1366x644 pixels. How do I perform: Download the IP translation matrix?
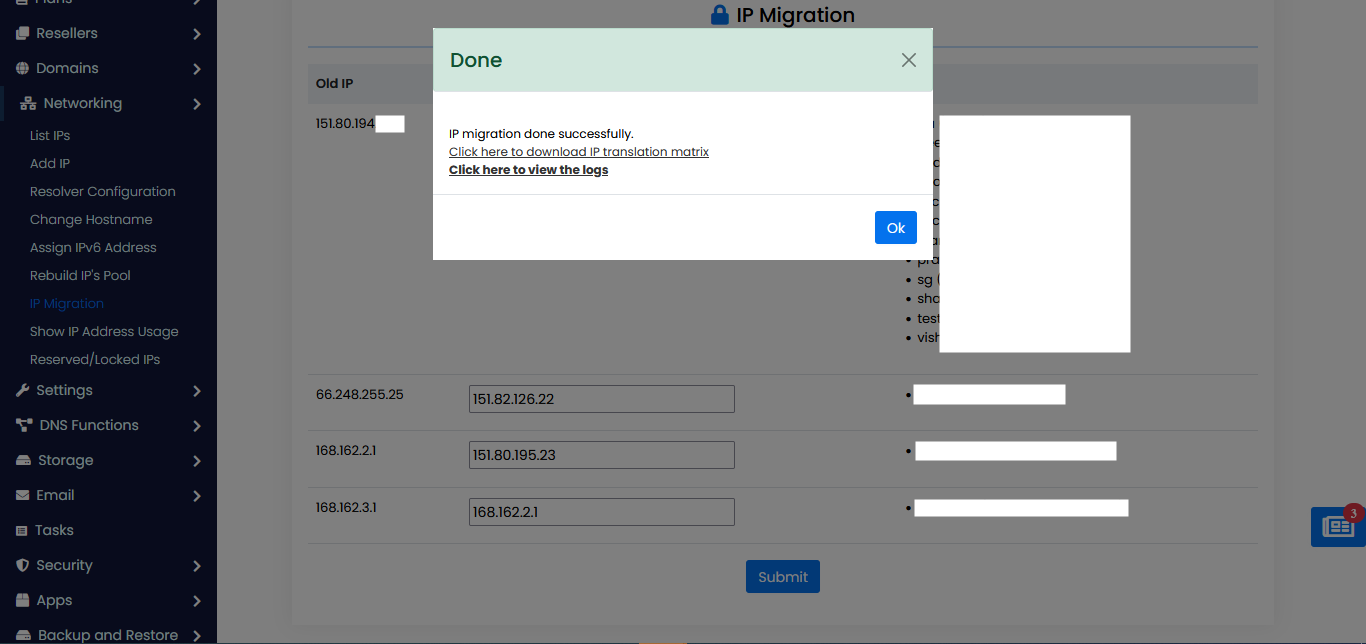(578, 152)
